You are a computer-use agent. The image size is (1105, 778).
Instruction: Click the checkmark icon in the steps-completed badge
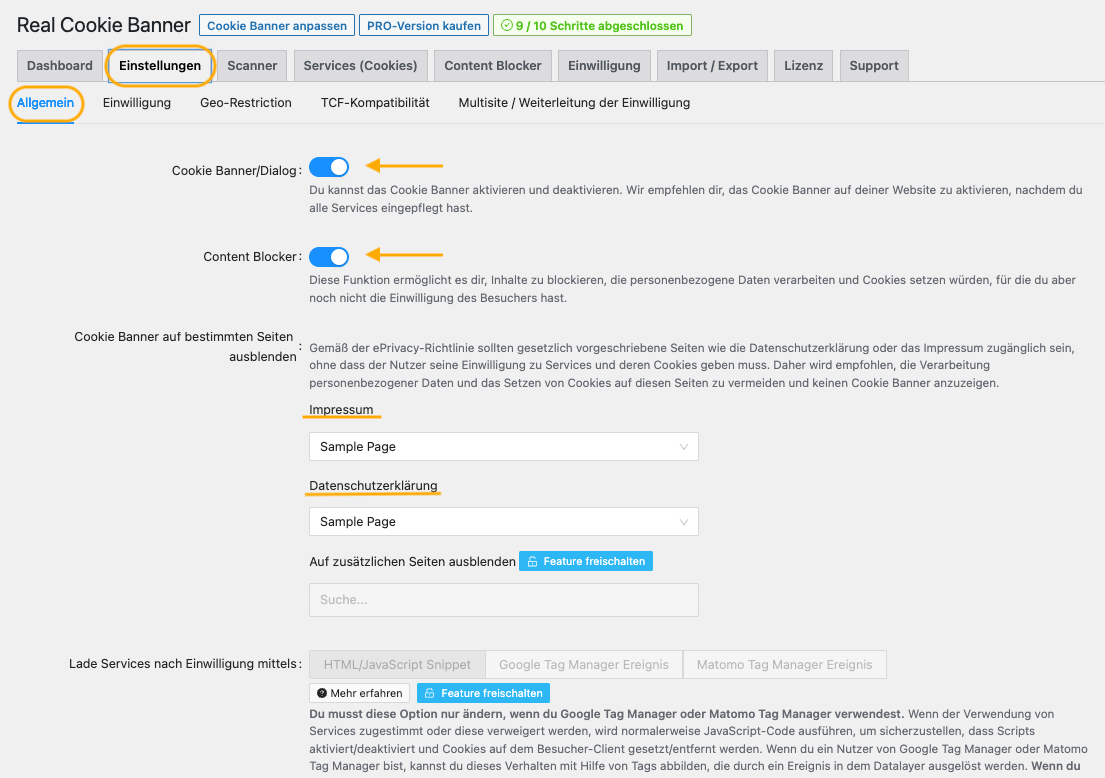click(x=506, y=25)
